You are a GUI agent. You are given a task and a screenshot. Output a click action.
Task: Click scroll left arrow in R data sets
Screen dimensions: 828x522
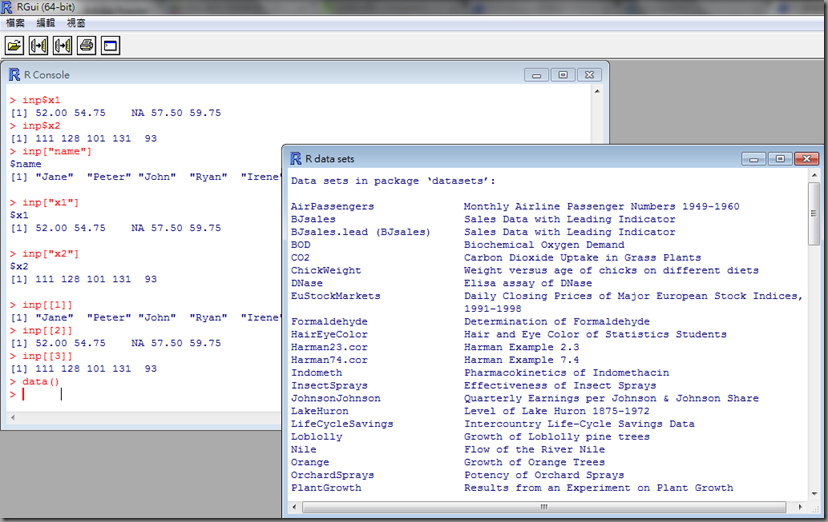pos(294,507)
